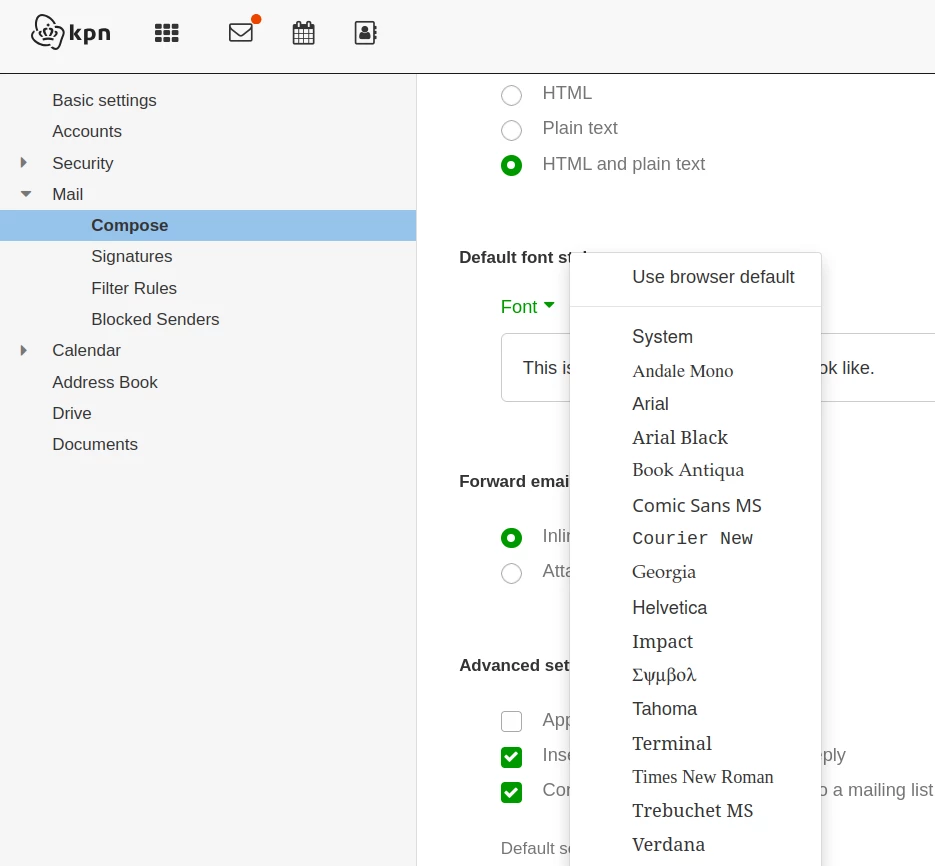Open Documents settings
Viewport: 935px width, 866px height.
click(95, 444)
